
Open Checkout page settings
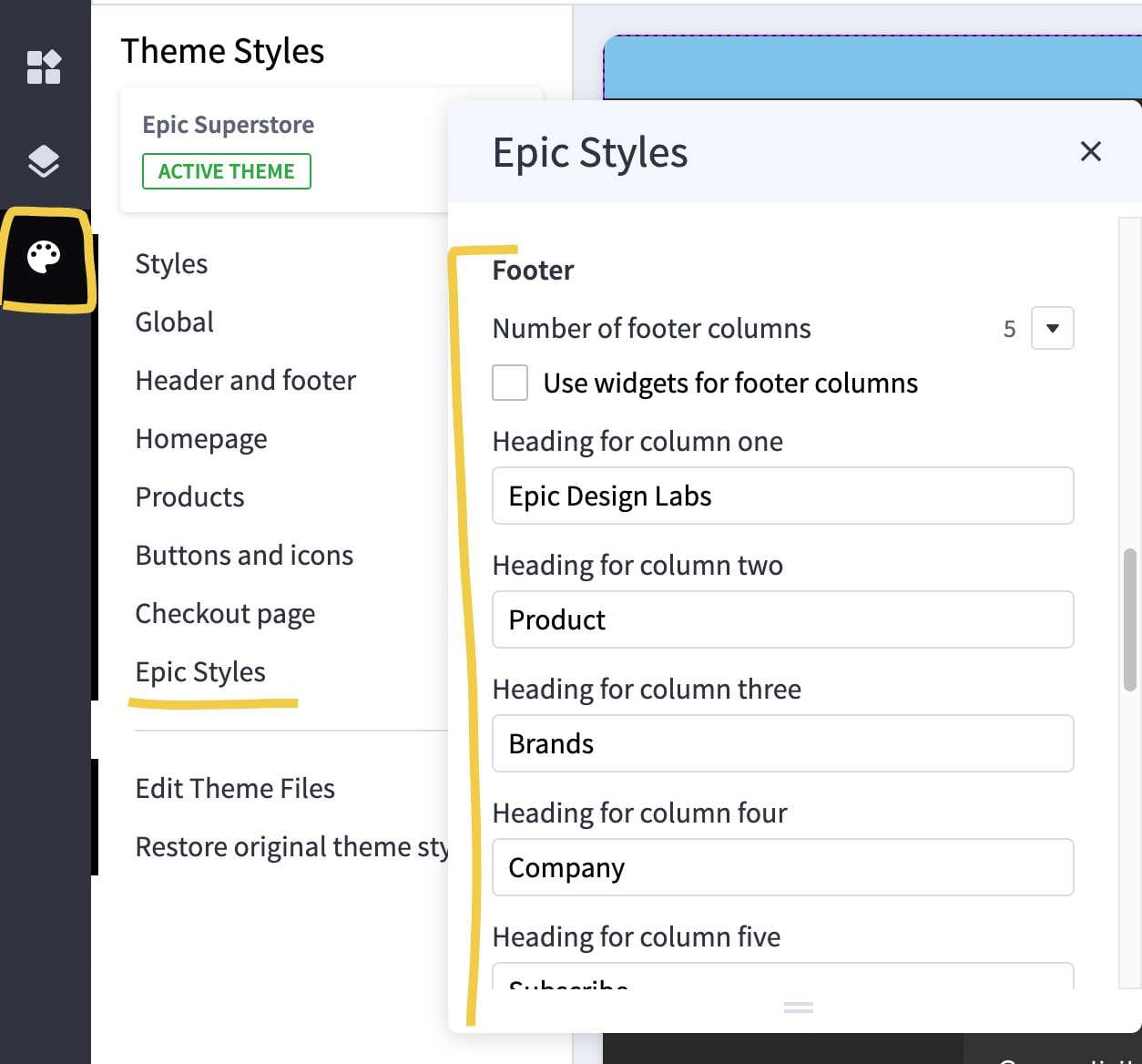(x=225, y=613)
